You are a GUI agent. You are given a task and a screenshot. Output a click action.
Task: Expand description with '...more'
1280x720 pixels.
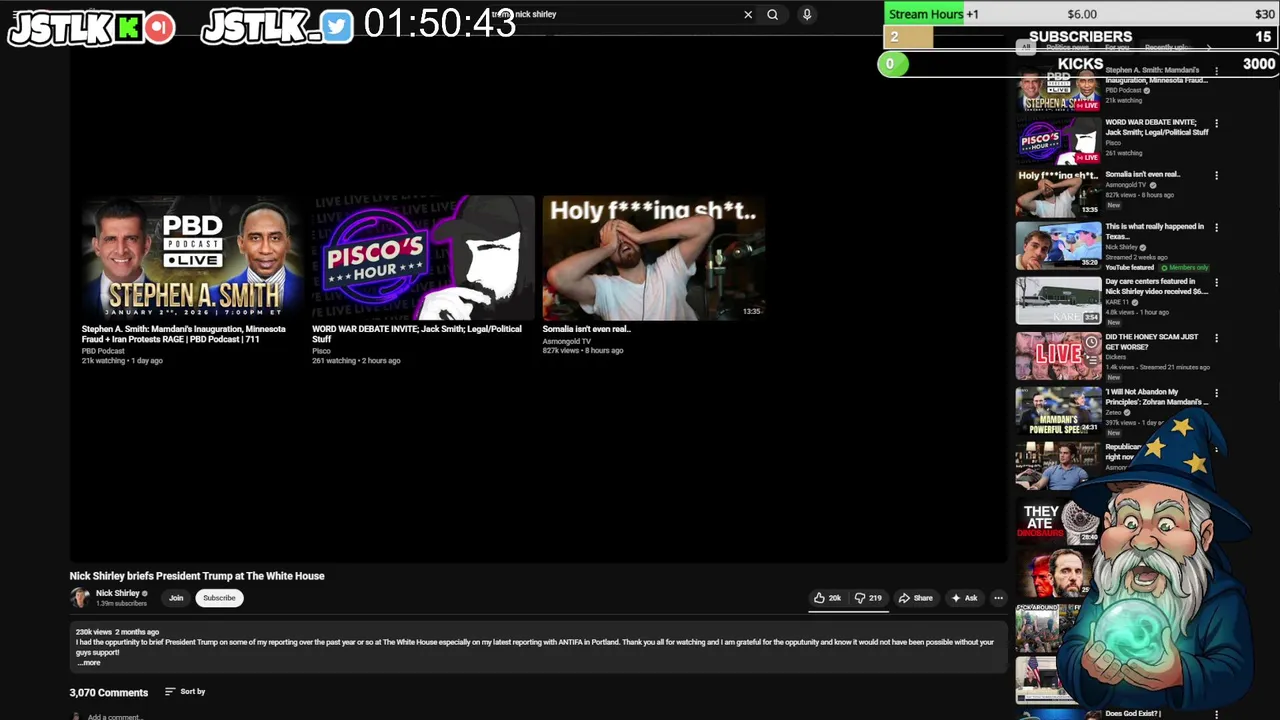(x=89, y=663)
